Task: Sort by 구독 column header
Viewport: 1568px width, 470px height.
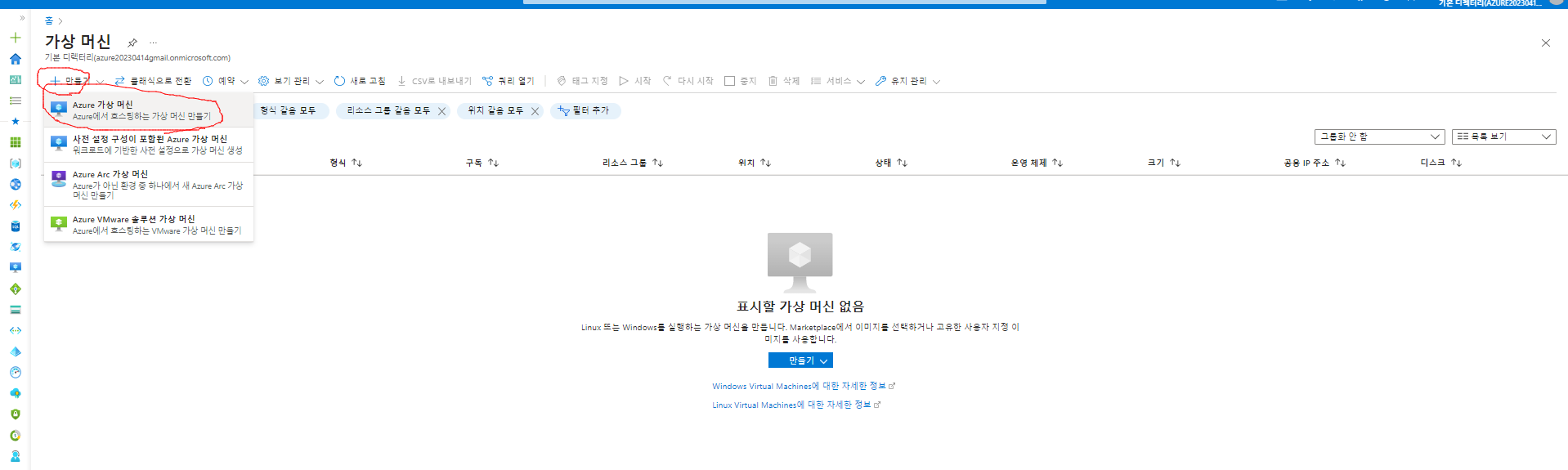Action: click(482, 163)
